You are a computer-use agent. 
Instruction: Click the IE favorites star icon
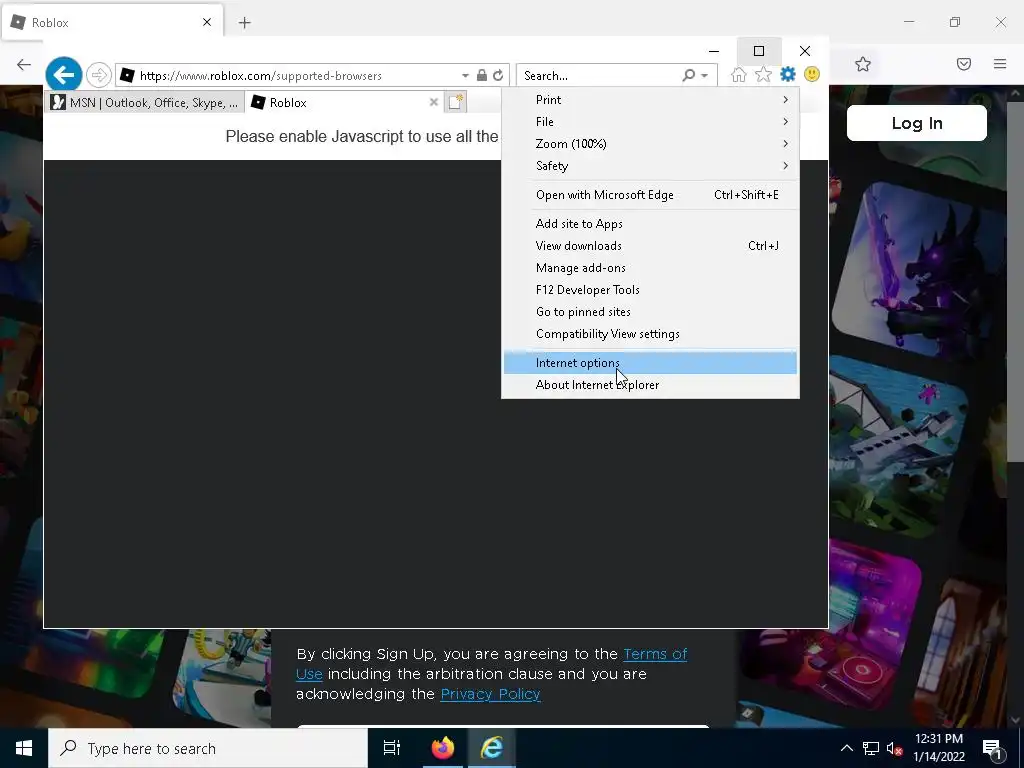[x=763, y=74]
